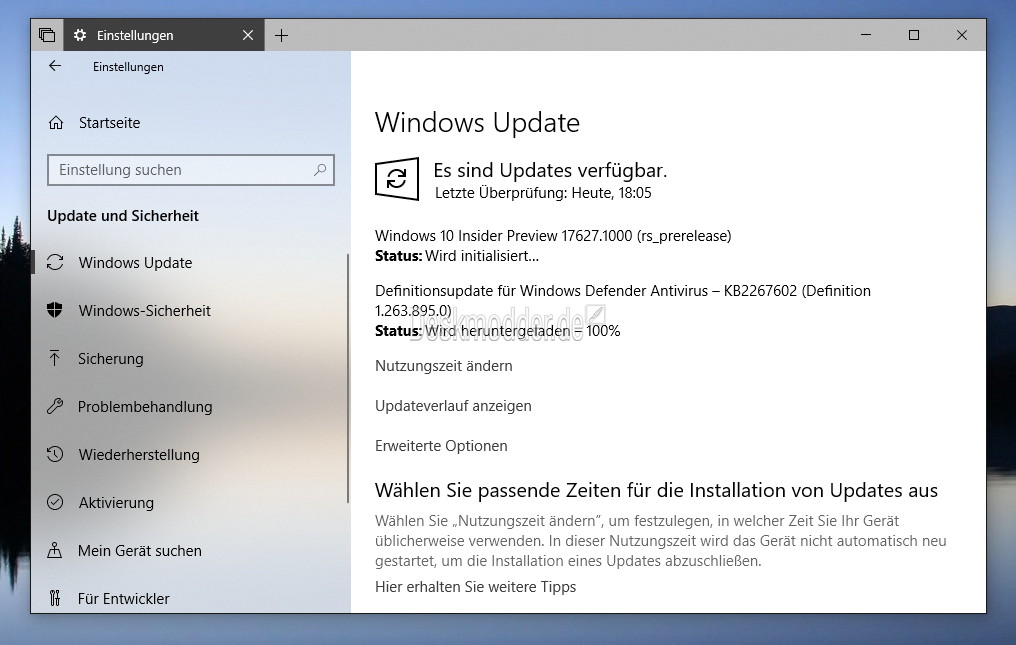Click 'Letzte Überprüfung: Heute, 18:05' text
This screenshot has width=1016, height=645.
543,193
